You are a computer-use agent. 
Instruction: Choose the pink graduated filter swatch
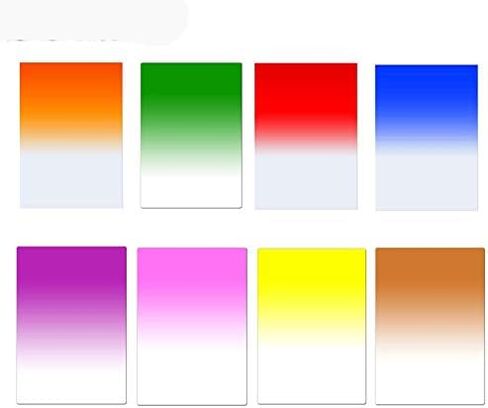point(192,326)
